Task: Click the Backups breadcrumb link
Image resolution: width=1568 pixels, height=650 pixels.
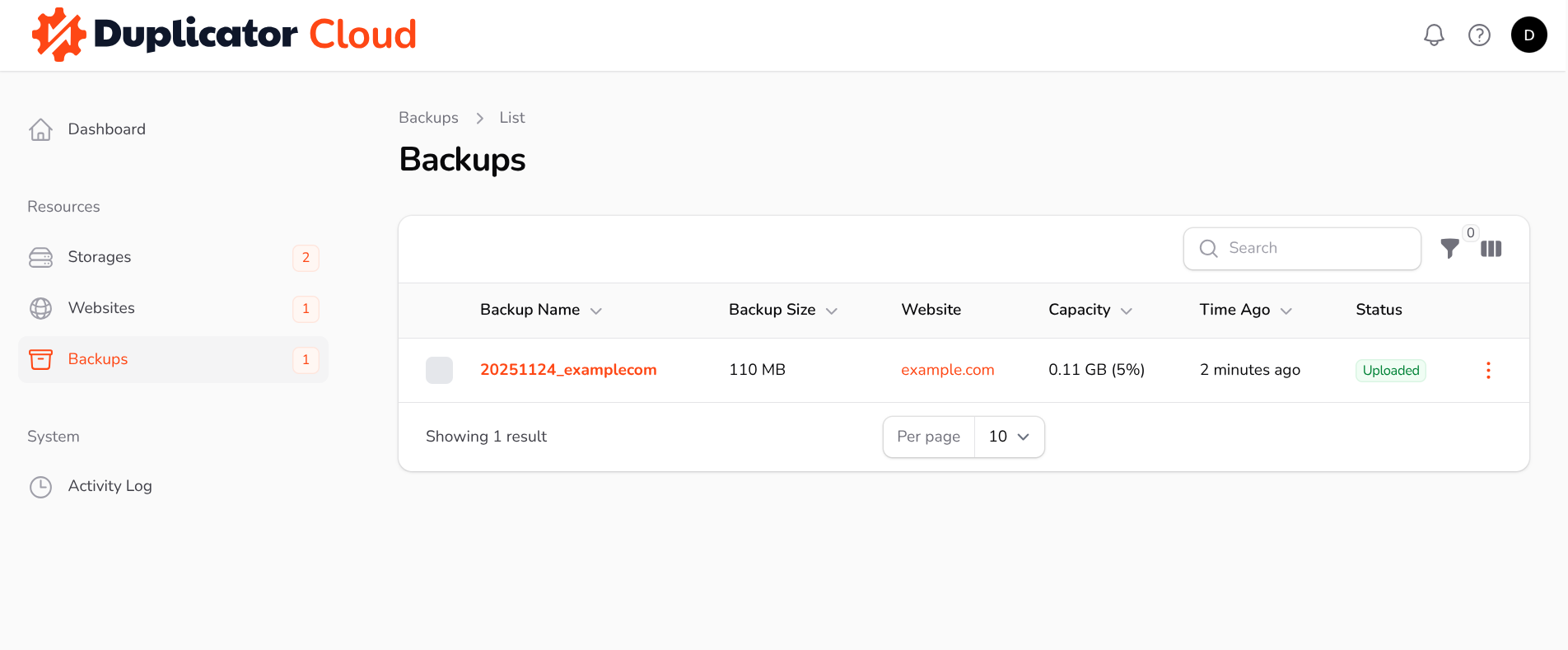Action: (x=428, y=118)
